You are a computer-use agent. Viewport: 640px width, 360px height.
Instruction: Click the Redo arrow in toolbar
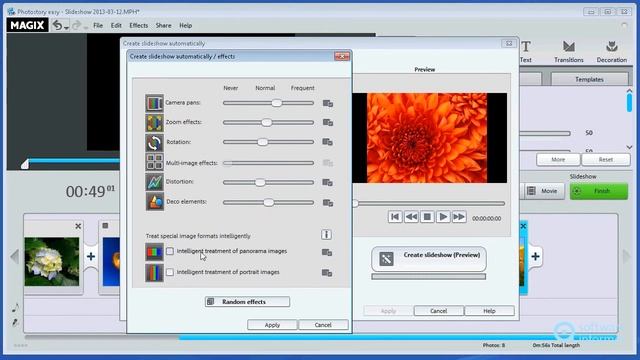tap(76, 25)
